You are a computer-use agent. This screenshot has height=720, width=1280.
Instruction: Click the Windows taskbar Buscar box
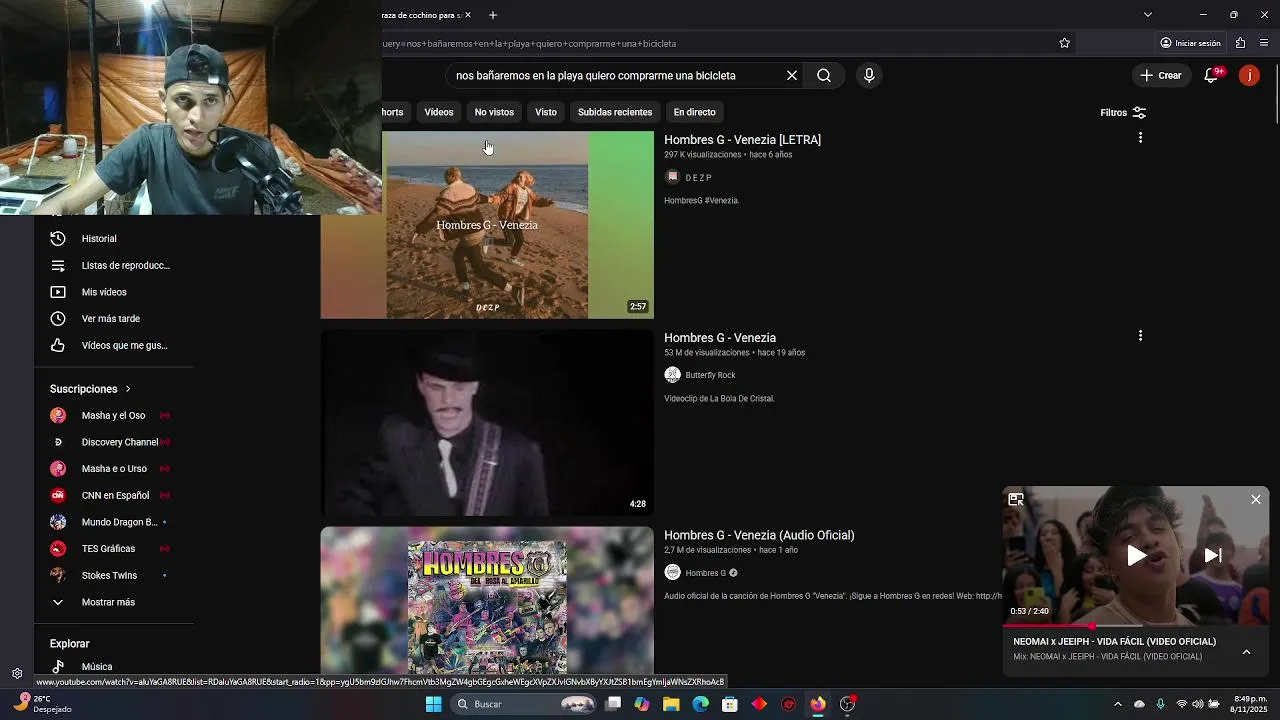tap(524, 704)
